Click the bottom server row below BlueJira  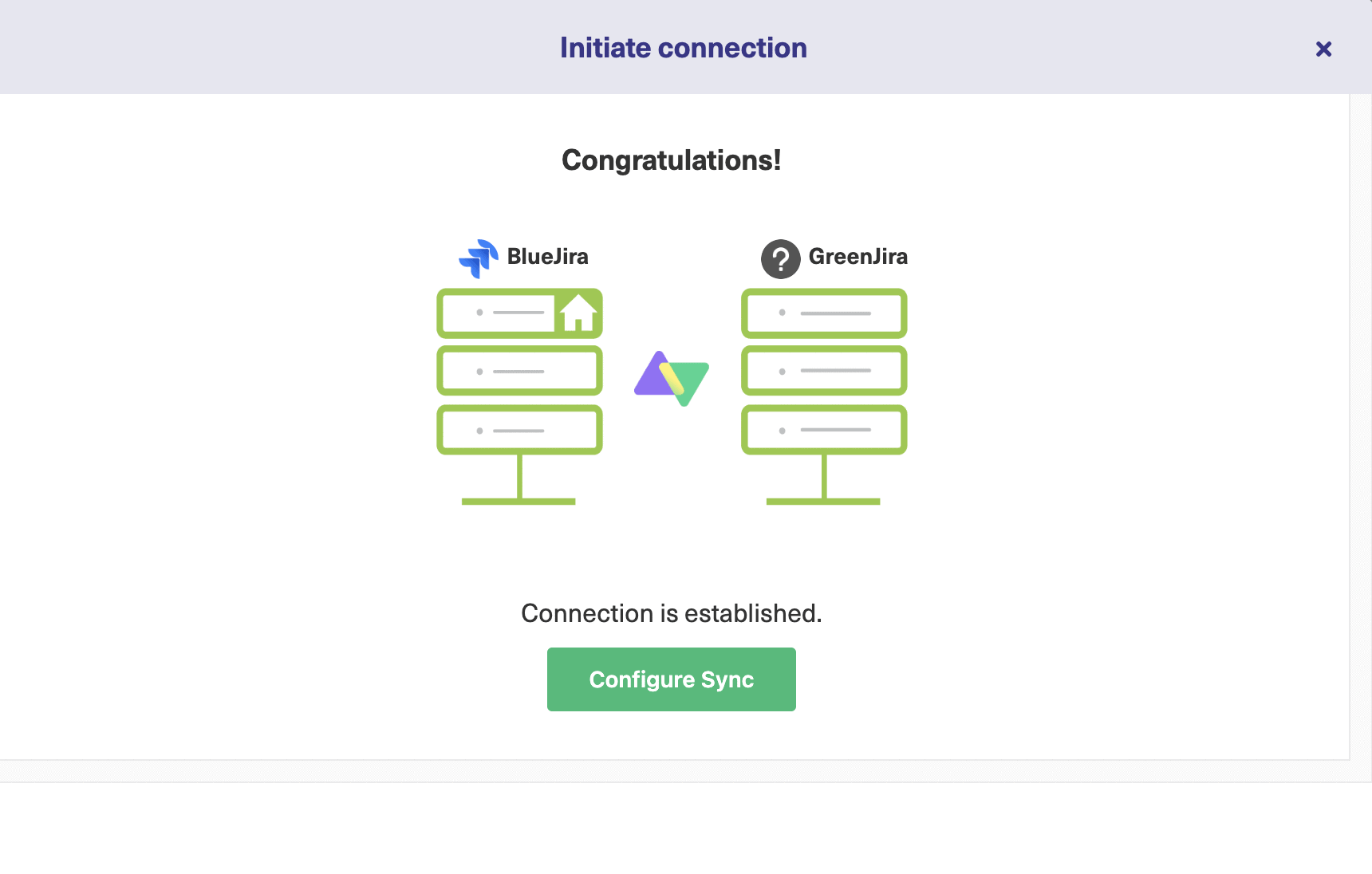click(518, 429)
